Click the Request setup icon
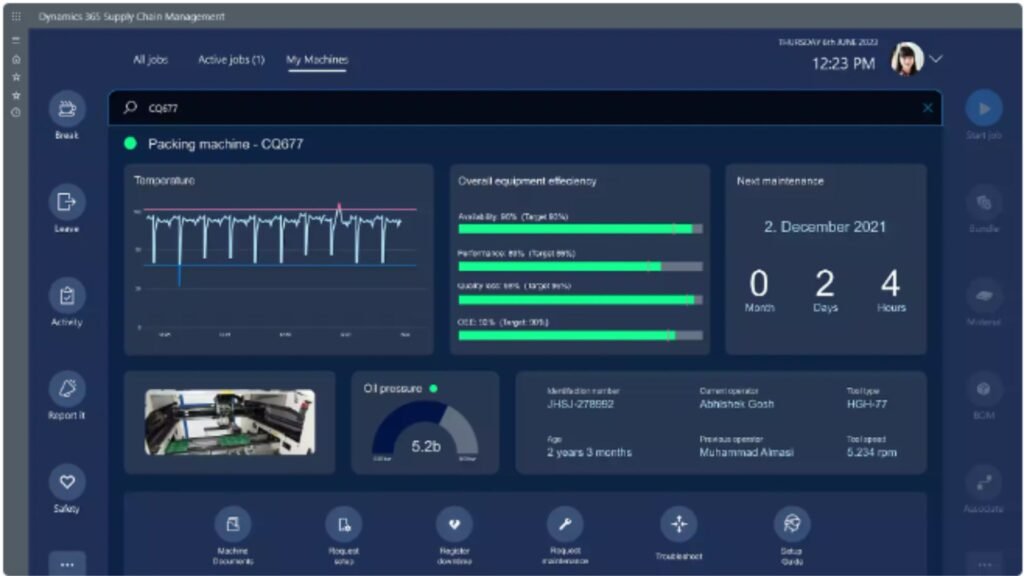The width and height of the screenshot is (1024, 576). (344, 524)
